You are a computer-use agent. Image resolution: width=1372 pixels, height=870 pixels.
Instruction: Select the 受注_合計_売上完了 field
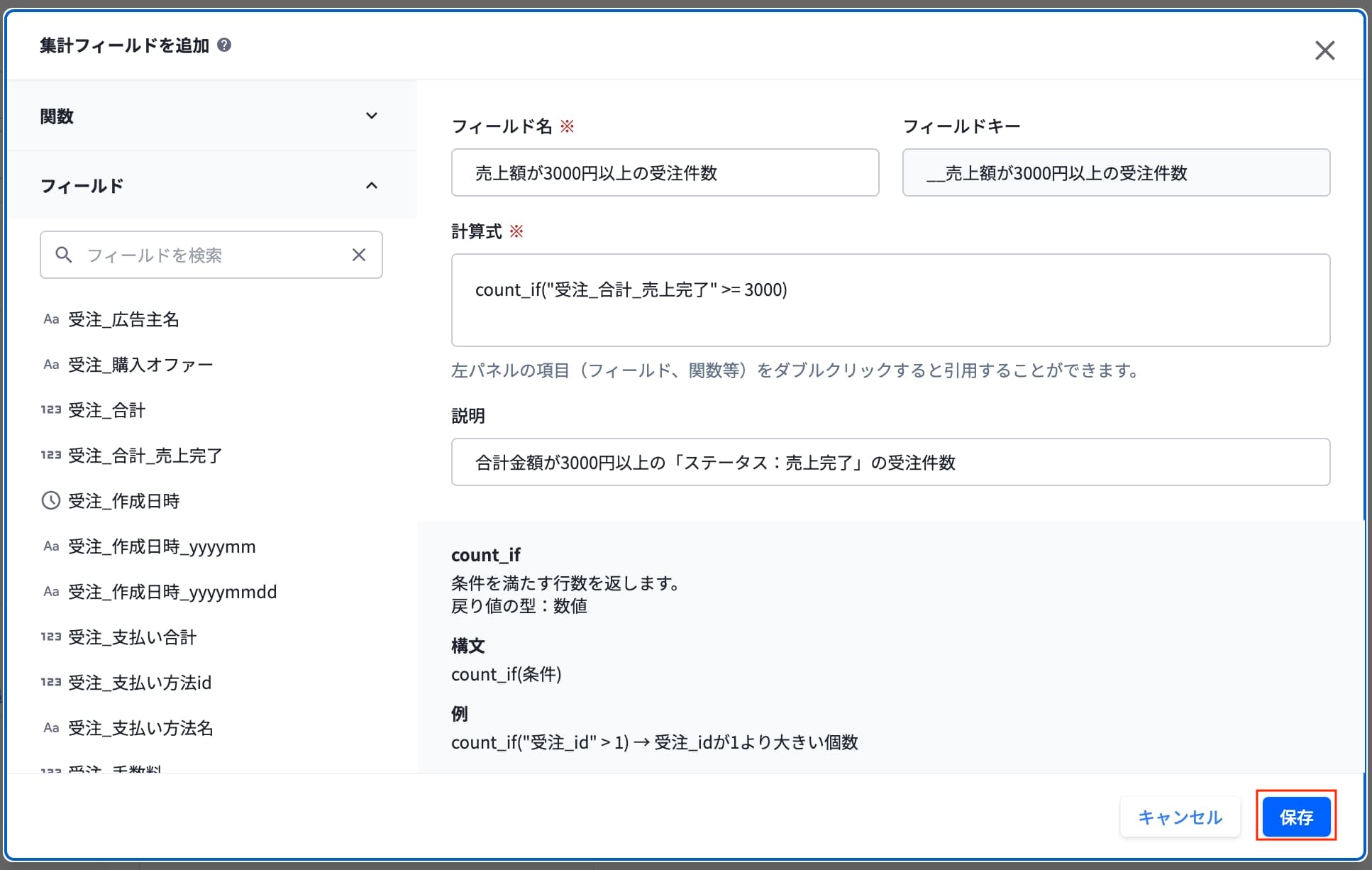145,456
